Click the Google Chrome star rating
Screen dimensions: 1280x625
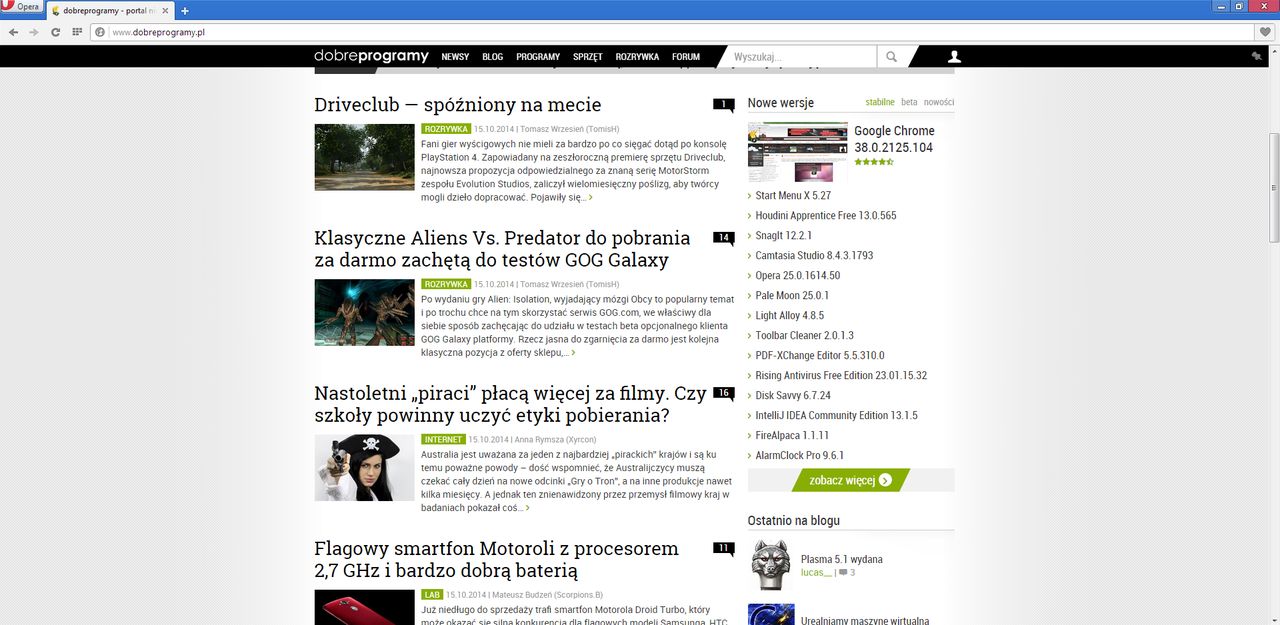pos(872,161)
